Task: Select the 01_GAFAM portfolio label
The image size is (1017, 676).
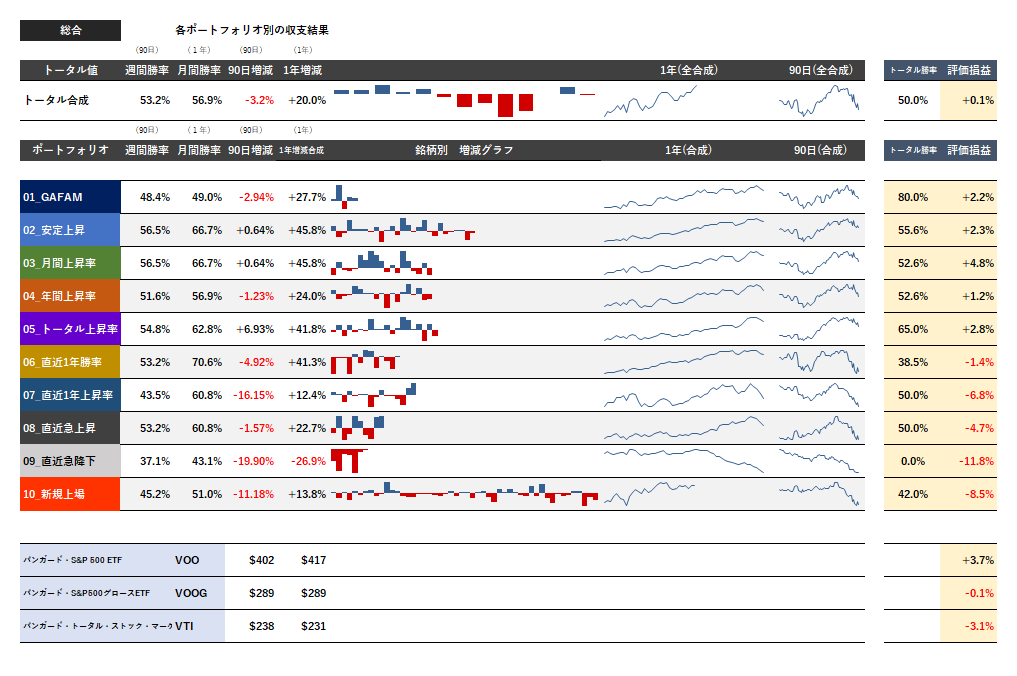Action: point(70,197)
